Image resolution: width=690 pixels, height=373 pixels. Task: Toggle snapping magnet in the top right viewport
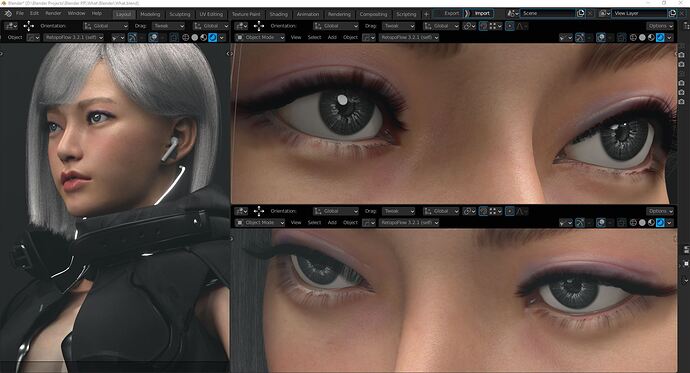coord(483,26)
